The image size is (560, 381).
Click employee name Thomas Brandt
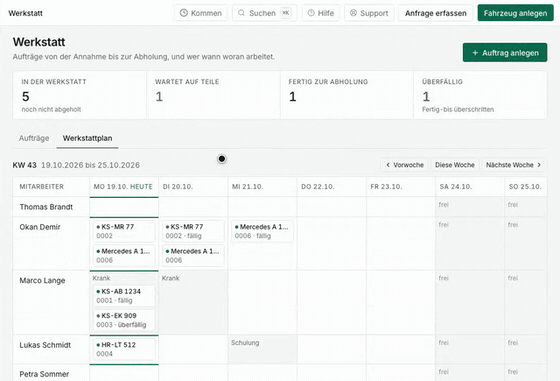[x=46, y=207]
